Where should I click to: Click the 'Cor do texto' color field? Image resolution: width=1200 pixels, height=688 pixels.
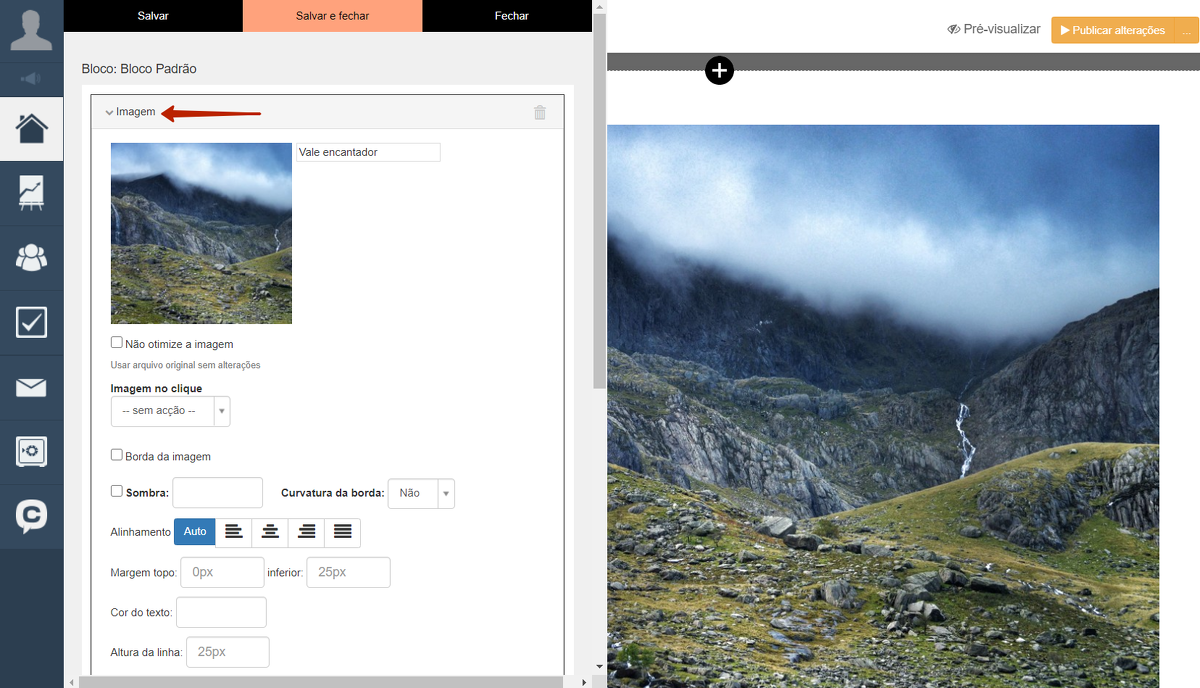(x=221, y=612)
